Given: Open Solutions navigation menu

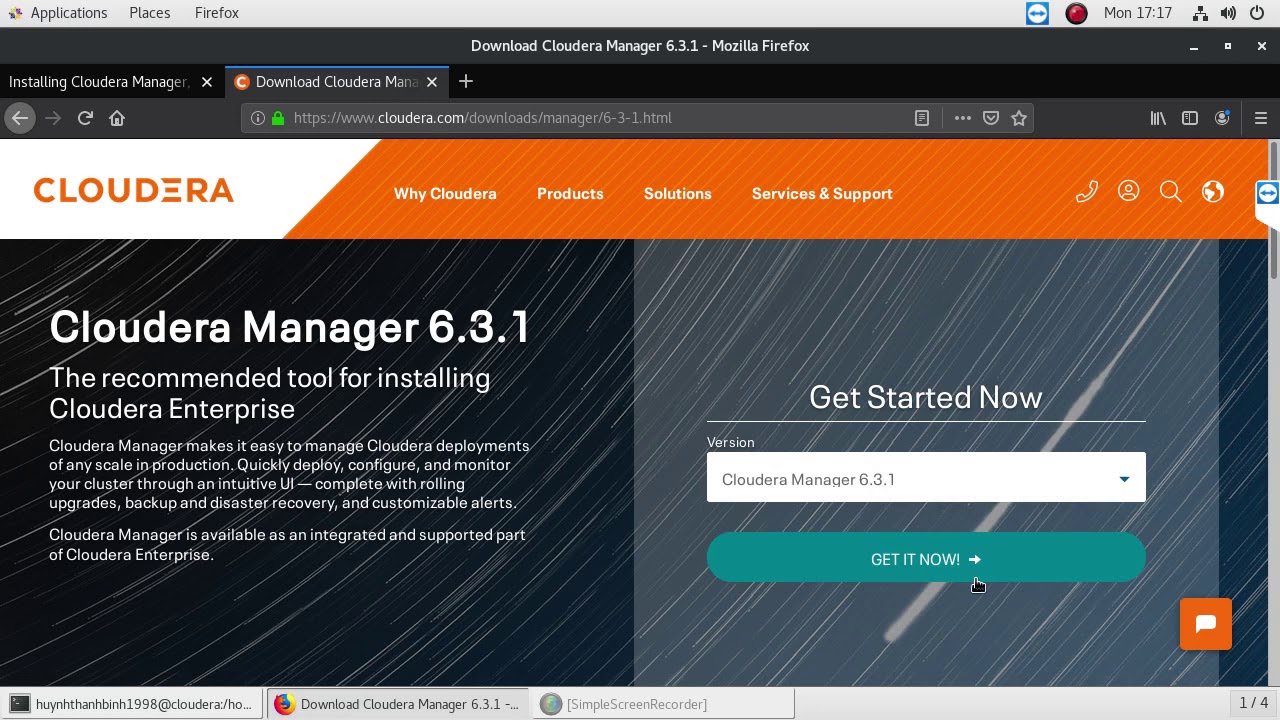Looking at the screenshot, I should coord(677,194).
